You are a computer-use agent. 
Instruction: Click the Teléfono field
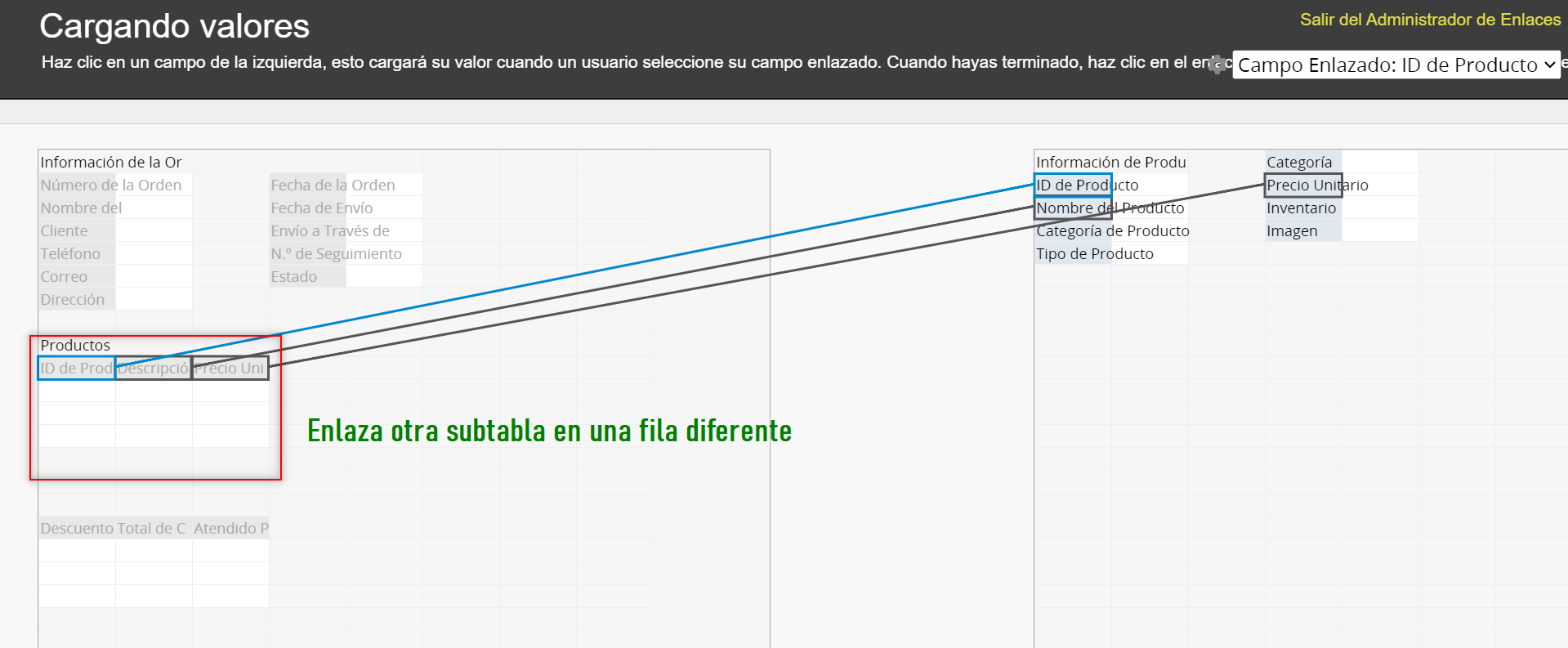(71, 254)
